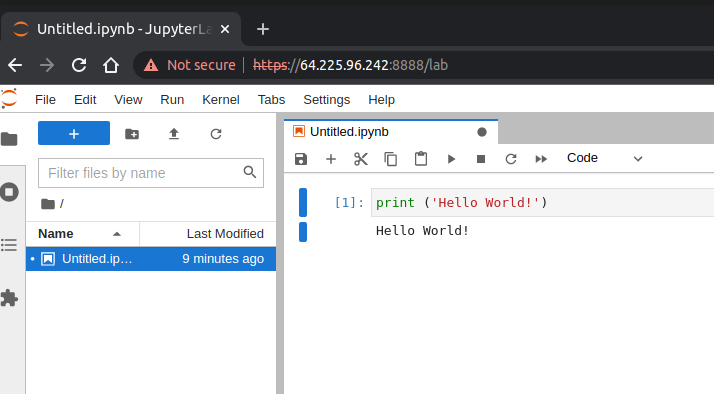Viewport: 714px width, 394px height.
Task: Restart kernel and run all cells
Action: point(541,159)
